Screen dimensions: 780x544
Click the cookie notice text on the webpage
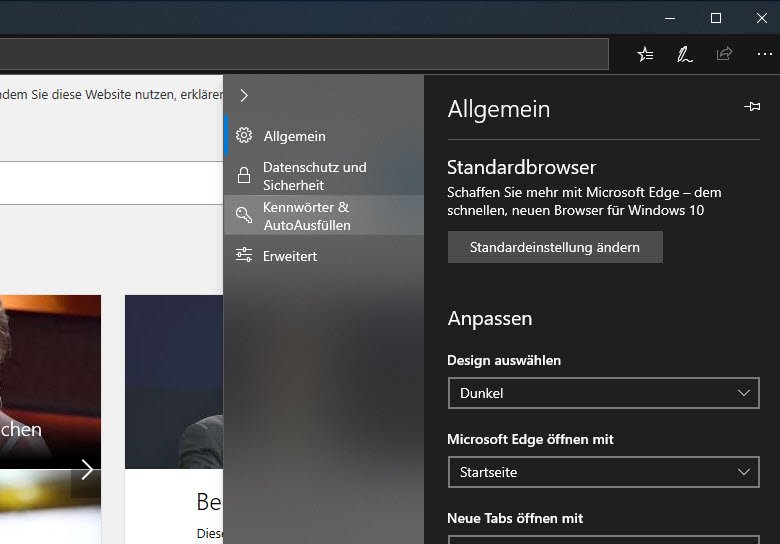click(x=111, y=94)
